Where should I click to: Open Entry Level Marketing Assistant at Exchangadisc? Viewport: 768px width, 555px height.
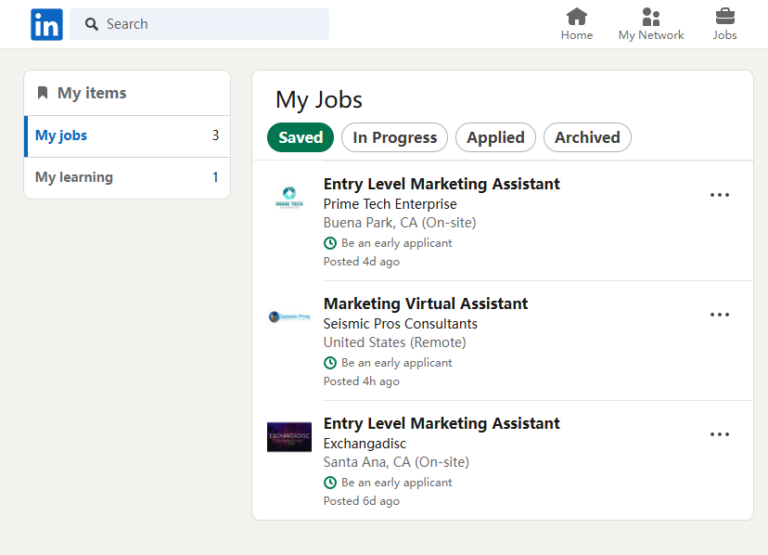coord(441,423)
